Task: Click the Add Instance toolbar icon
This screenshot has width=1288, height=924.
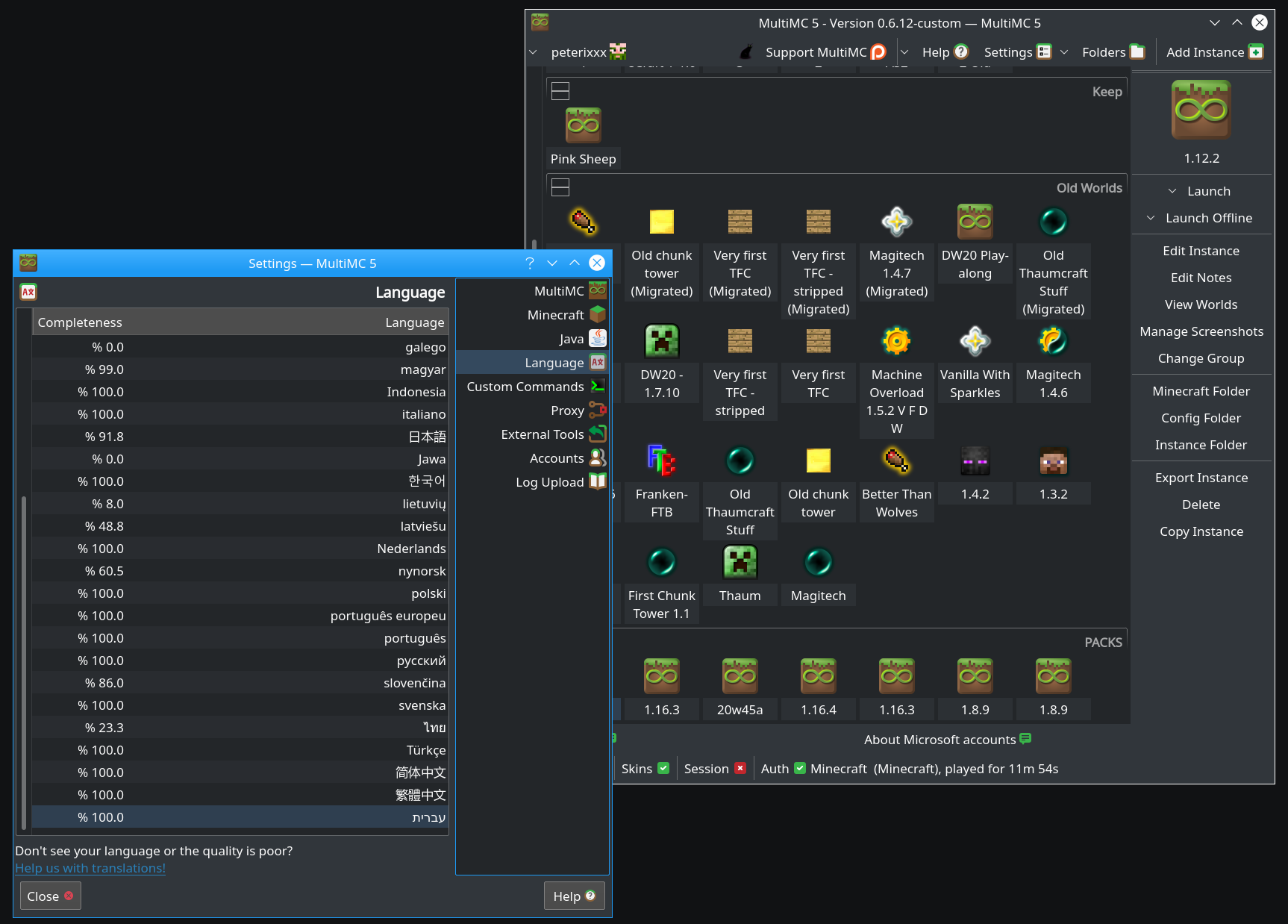Action: (x=1256, y=51)
